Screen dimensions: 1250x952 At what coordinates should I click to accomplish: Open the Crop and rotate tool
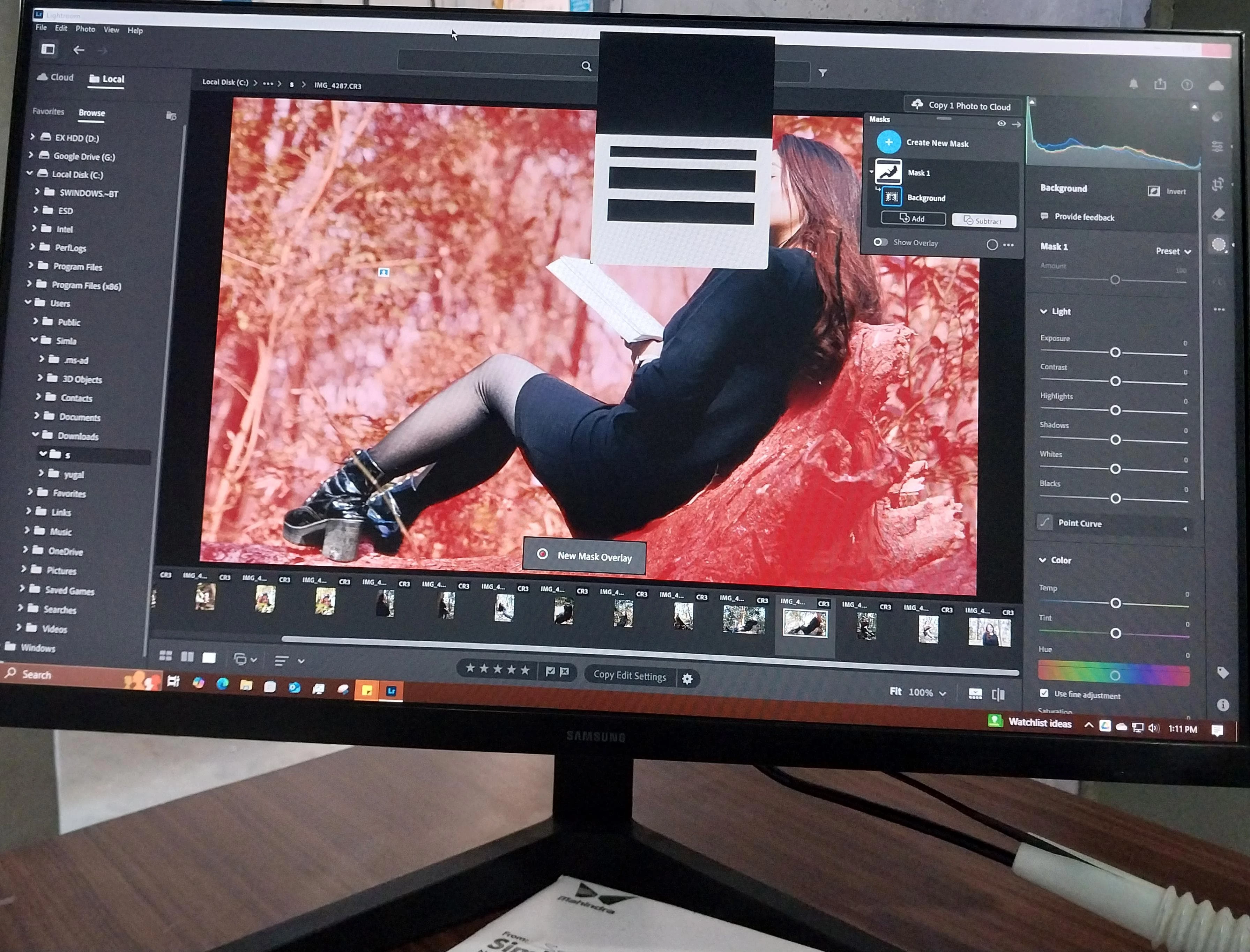[x=1218, y=184]
